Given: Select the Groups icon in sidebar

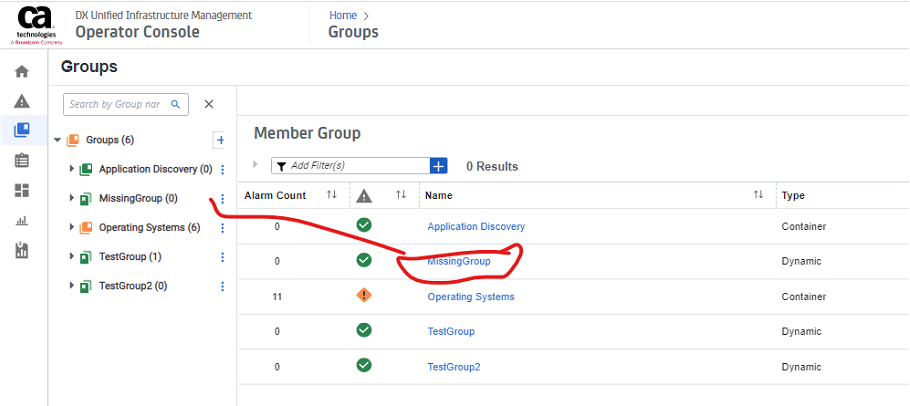Looking at the screenshot, I should (22, 130).
